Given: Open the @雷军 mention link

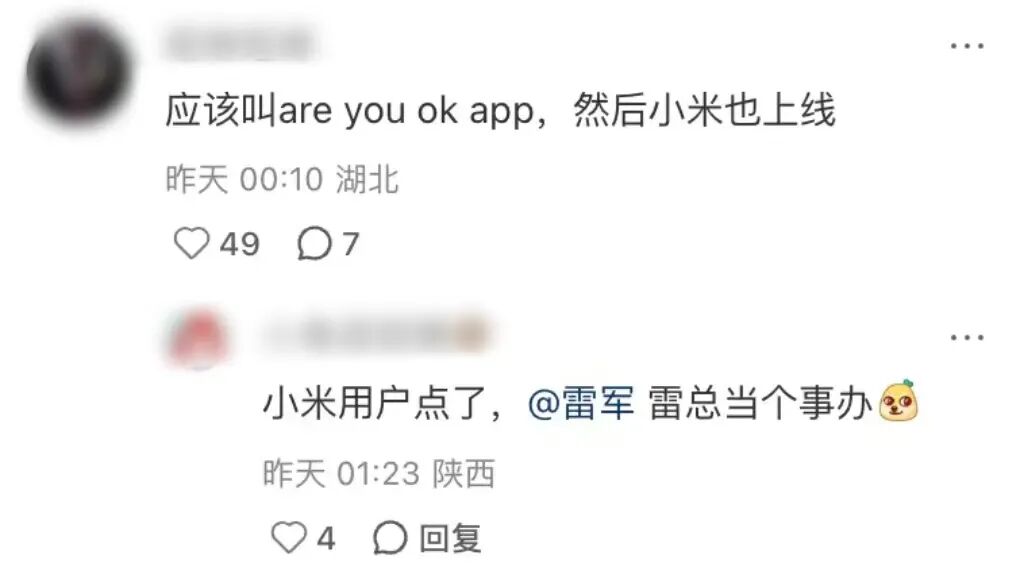Looking at the screenshot, I should [x=581, y=402].
